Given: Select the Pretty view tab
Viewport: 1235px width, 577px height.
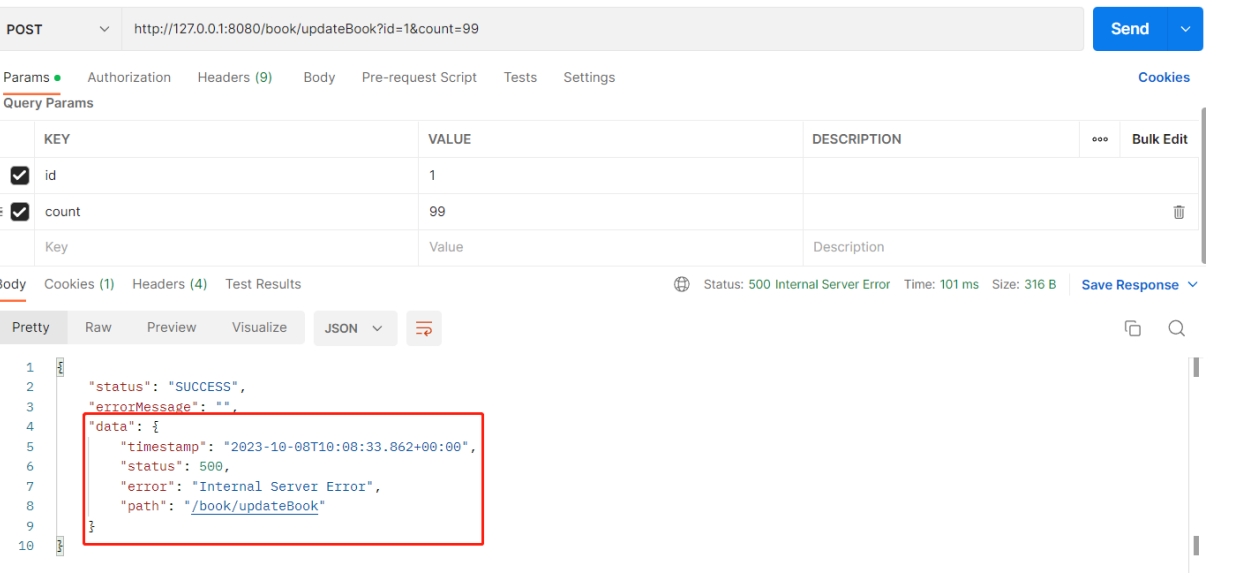Looking at the screenshot, I should click(31, 328).
